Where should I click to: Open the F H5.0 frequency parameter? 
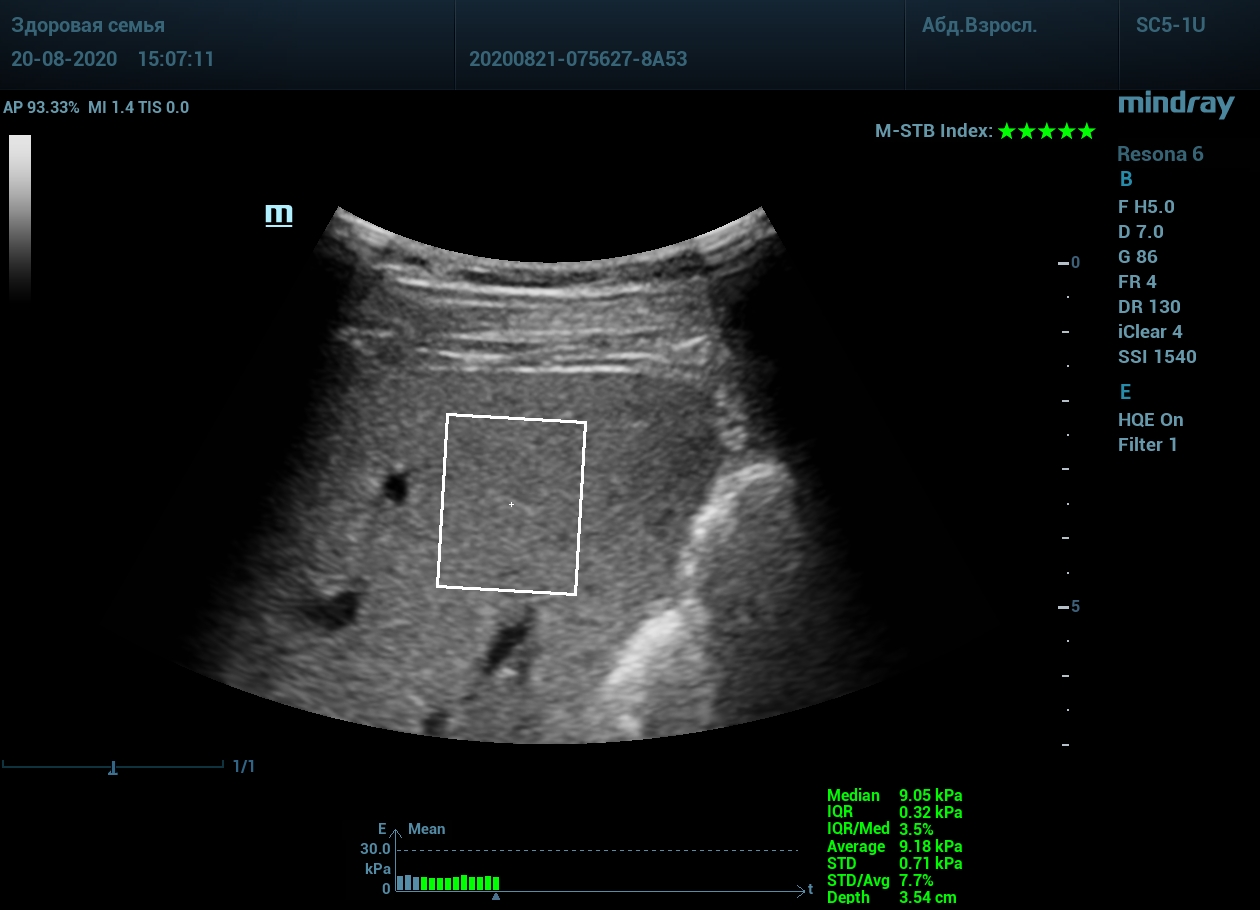point(1146,207)
